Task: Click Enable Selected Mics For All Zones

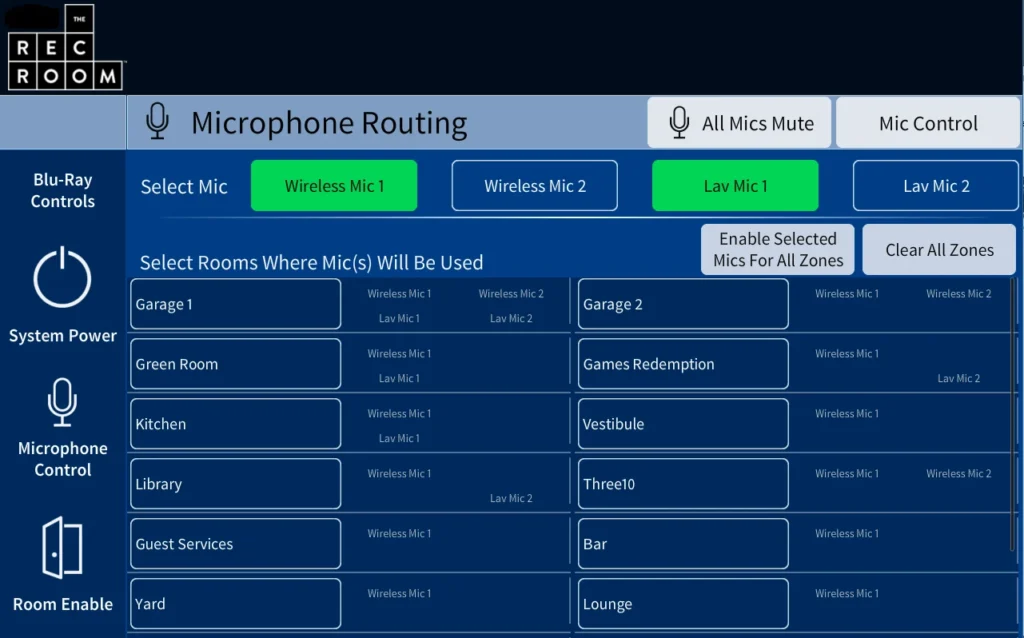Action: point(777,249)
